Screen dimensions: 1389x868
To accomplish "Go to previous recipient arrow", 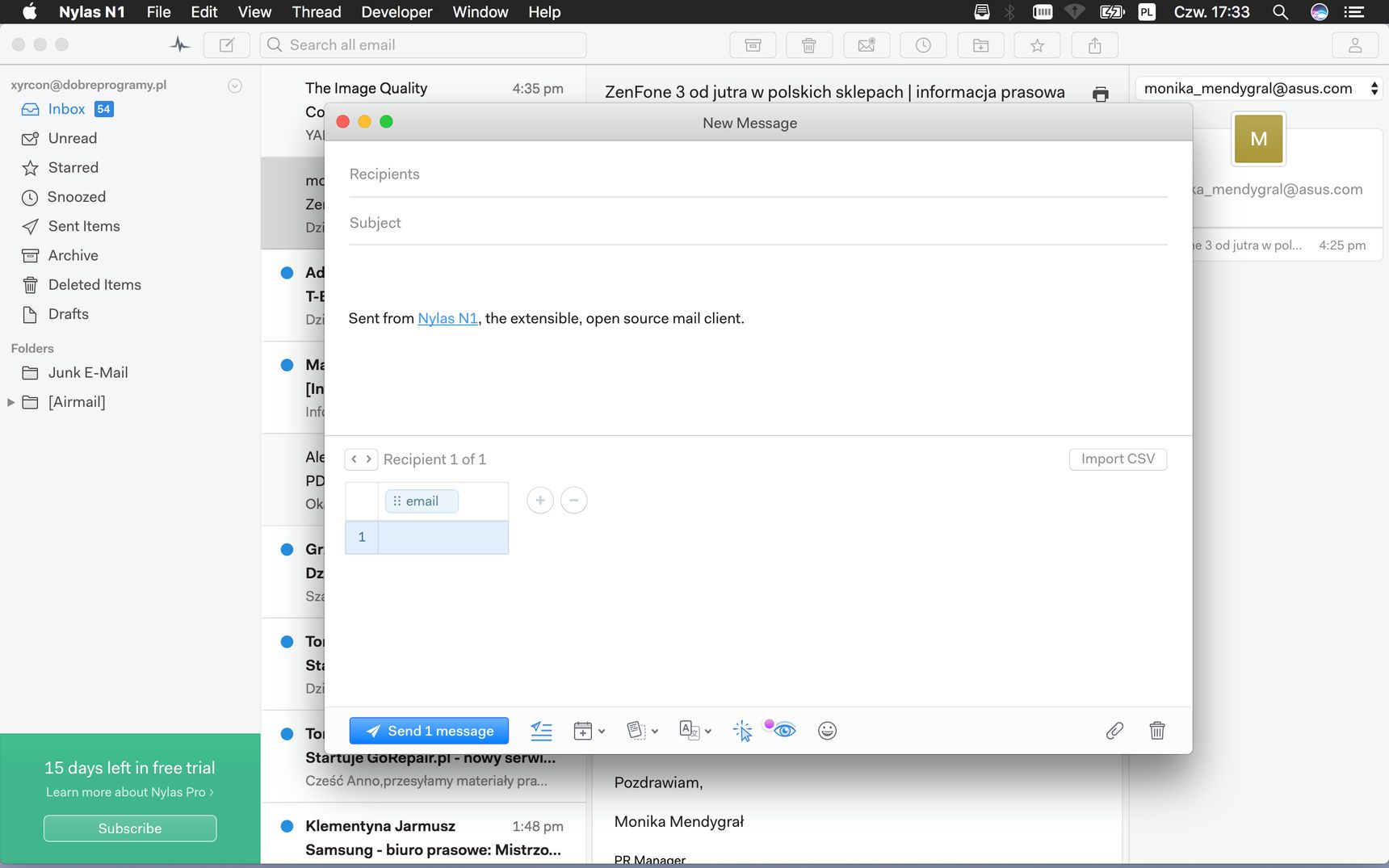I will tap(354, 459).
